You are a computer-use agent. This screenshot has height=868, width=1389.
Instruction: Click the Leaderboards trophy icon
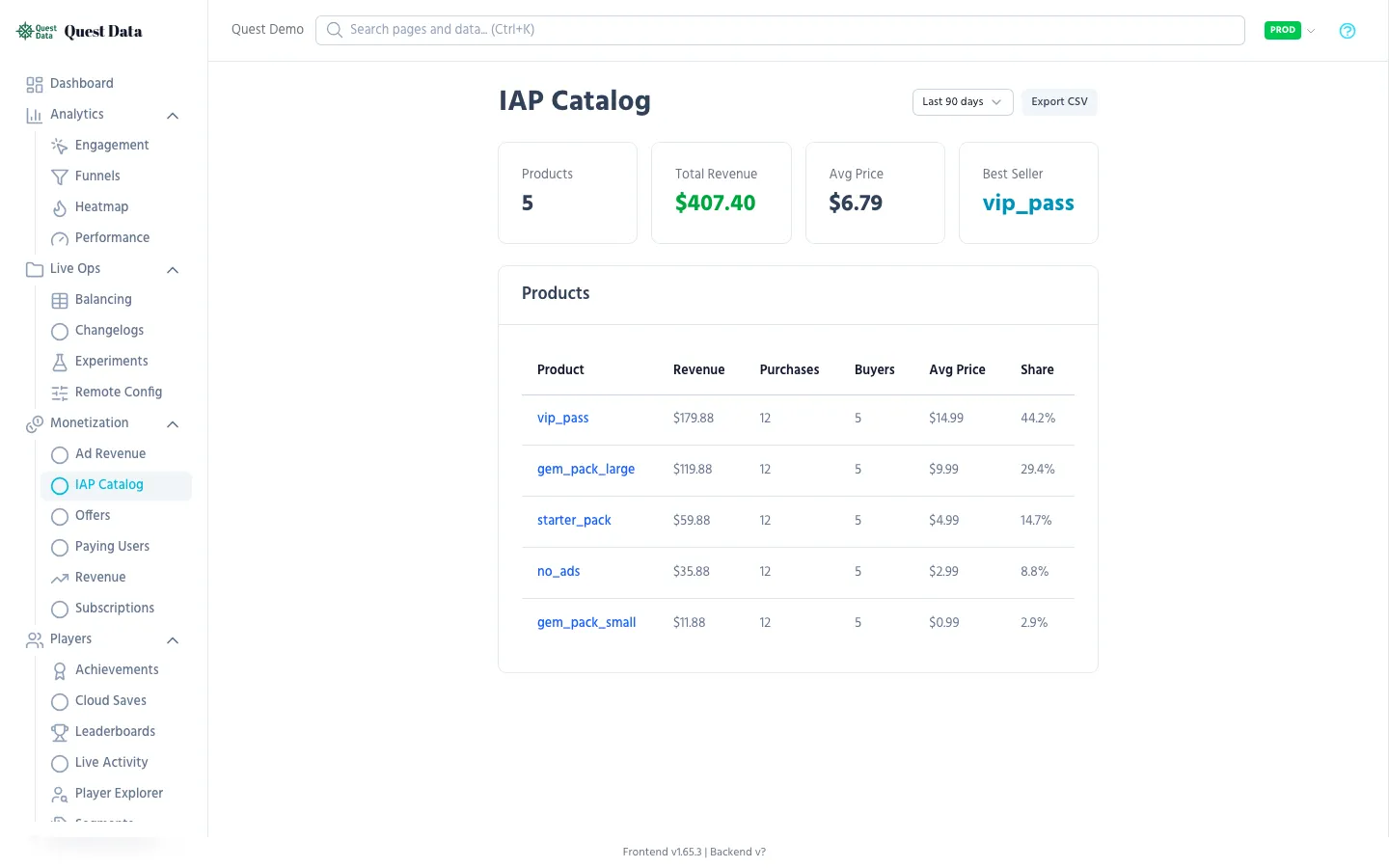(x=60, y=732)
